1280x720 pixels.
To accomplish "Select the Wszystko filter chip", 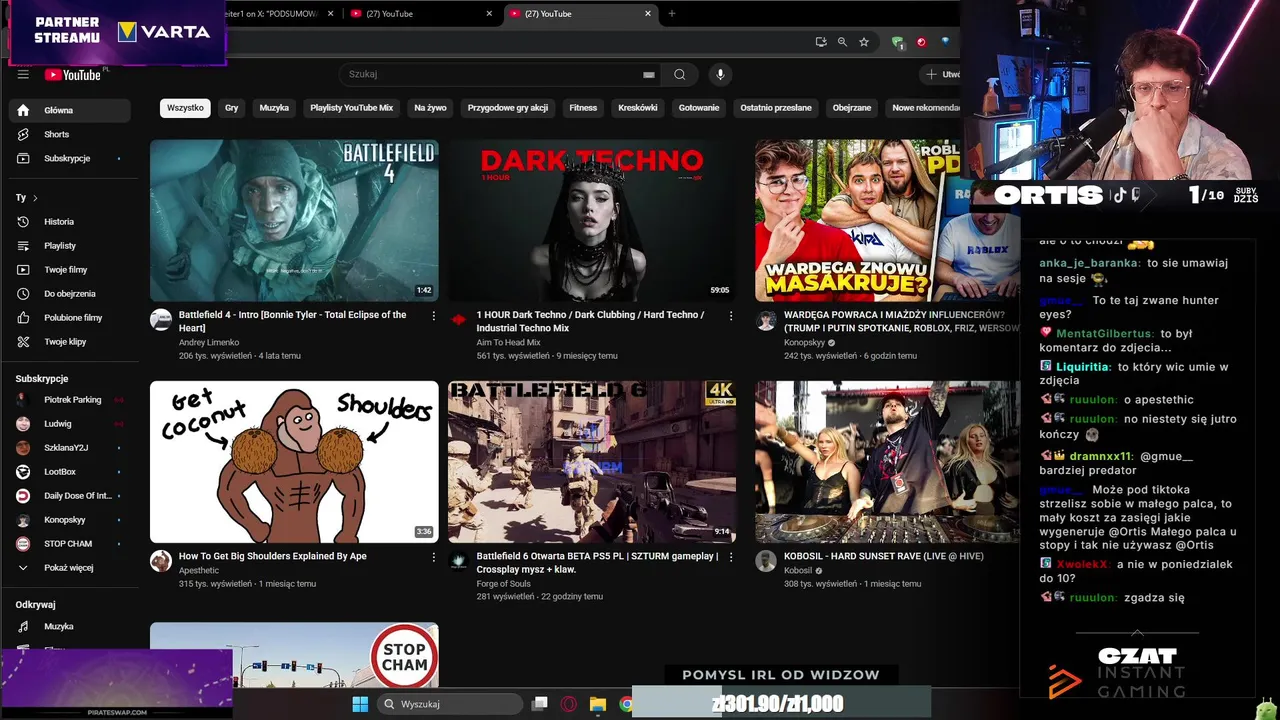I will coord(185,108).
